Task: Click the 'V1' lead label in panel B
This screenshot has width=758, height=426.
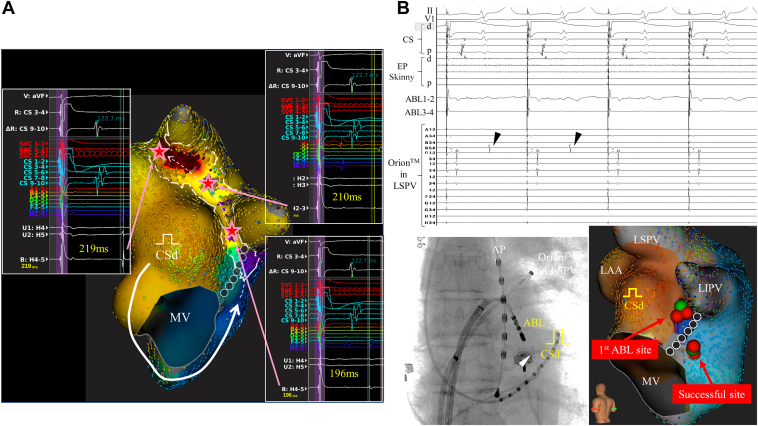Action: (429, 18)
